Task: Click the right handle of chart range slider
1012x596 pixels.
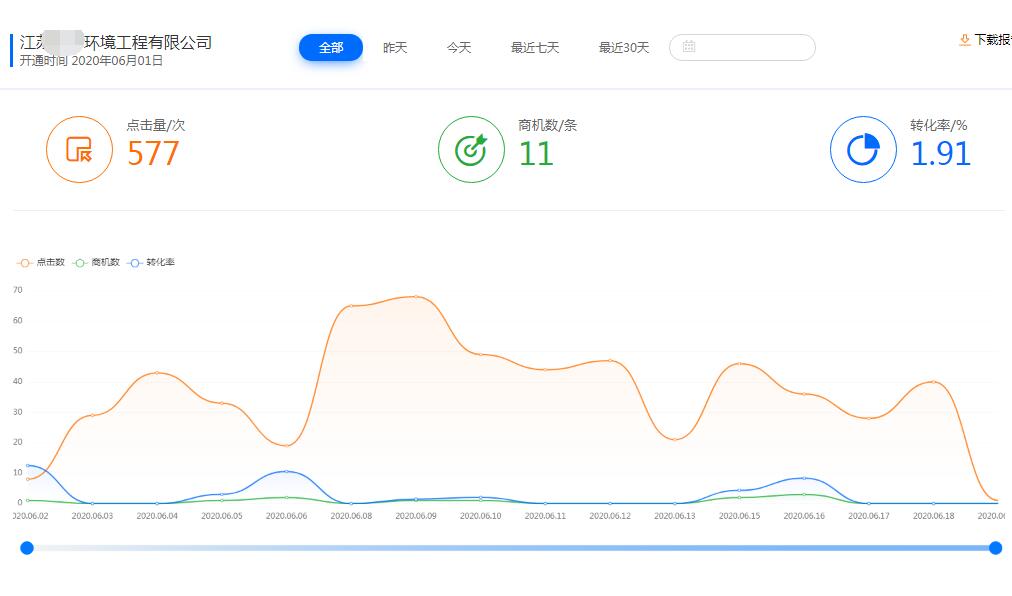Action: (x=995, y=548)
